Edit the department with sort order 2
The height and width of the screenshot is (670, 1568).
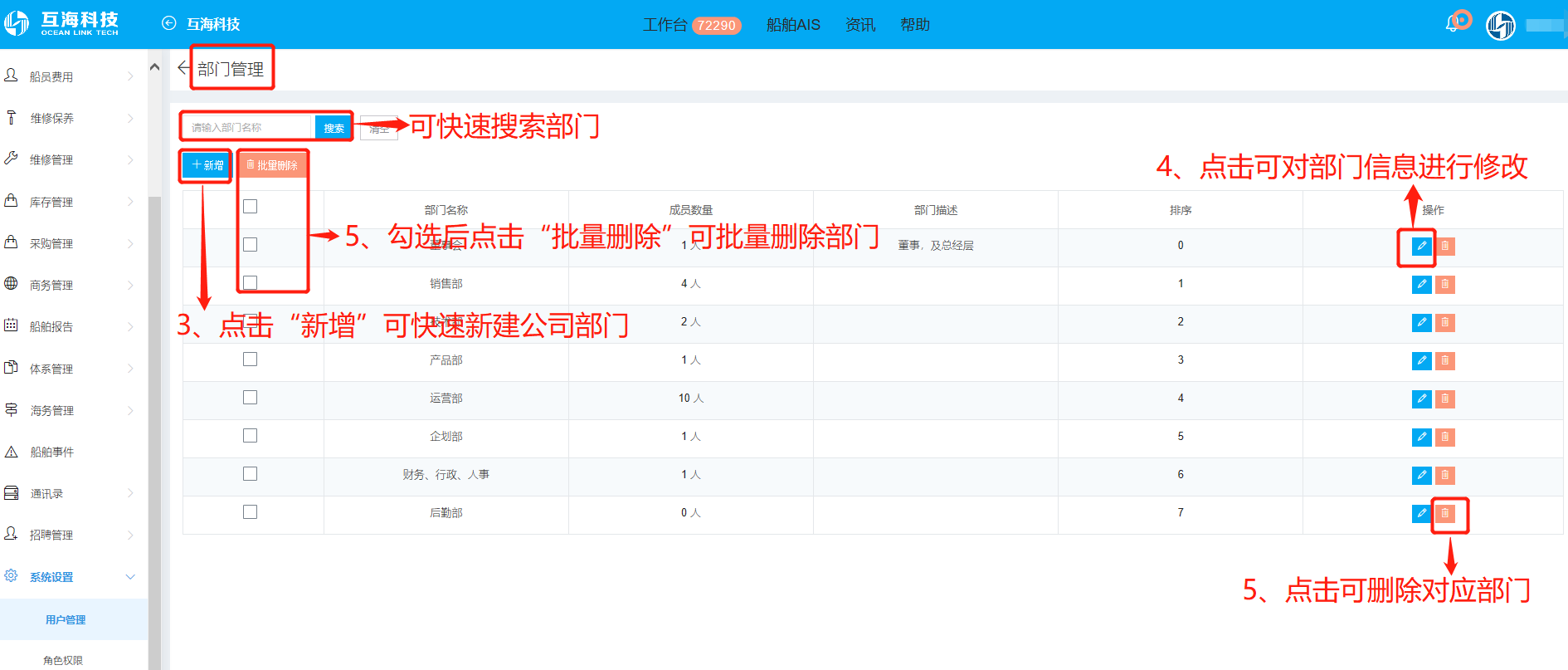point(1421,322)
